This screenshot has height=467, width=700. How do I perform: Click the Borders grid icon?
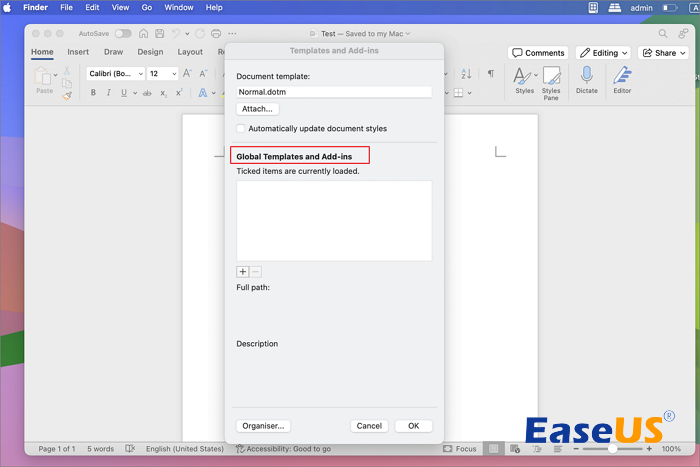(458, 93)
